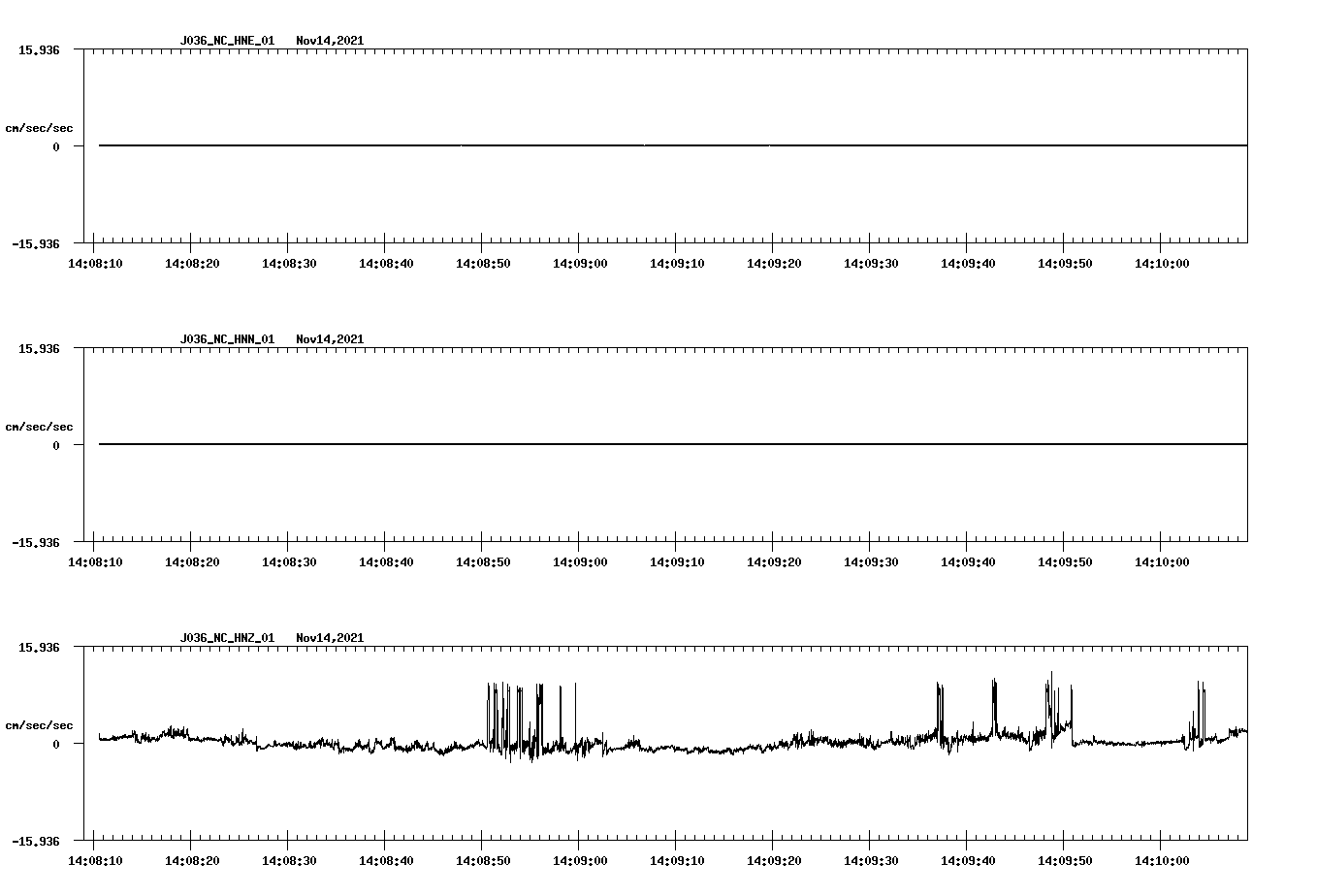Click the 0 axis label on HNE plot
The image size is (1317, 896).
coord(56,146)
